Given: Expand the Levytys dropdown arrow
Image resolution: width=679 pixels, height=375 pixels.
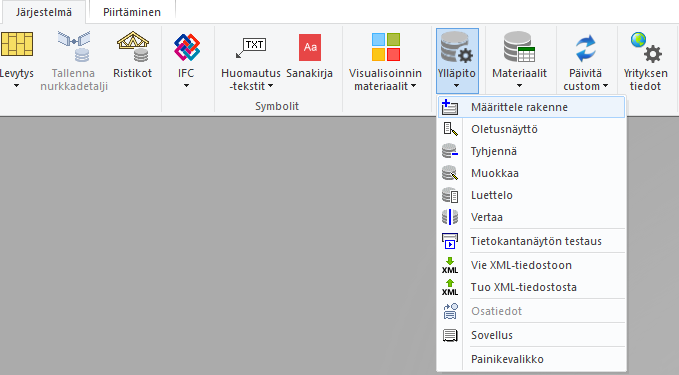Looking at the screenshot, I should pyautogui.click(x=16, y=86).
